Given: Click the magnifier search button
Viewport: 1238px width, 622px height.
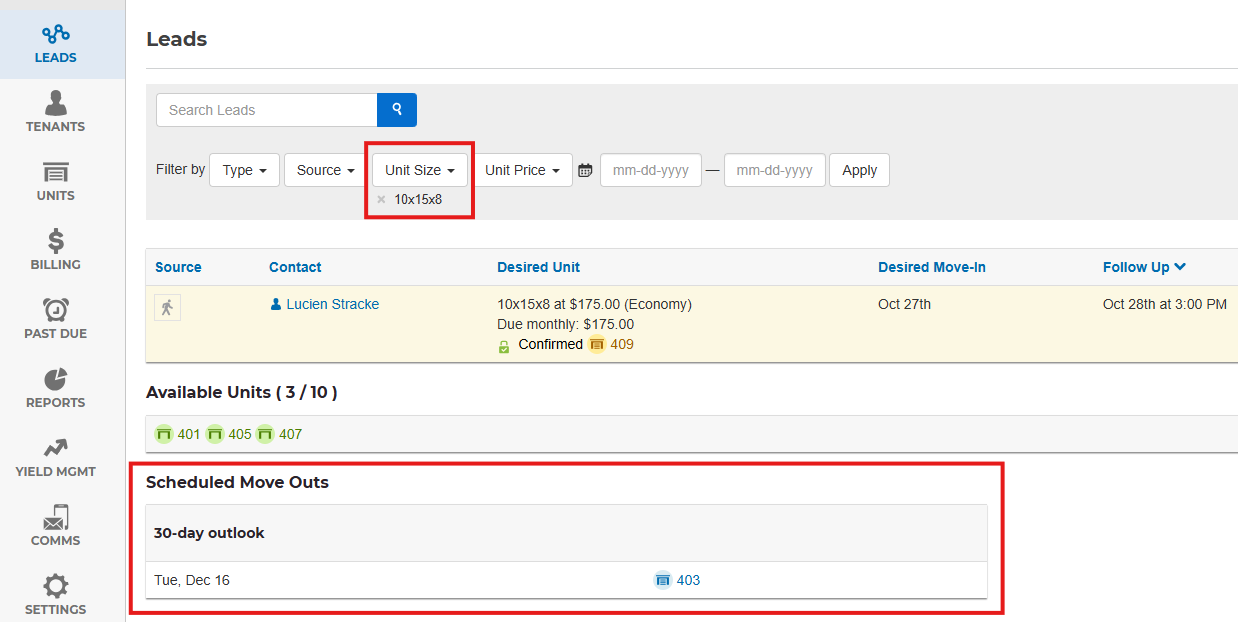Looking at the screenshot, I should point(396,110).
